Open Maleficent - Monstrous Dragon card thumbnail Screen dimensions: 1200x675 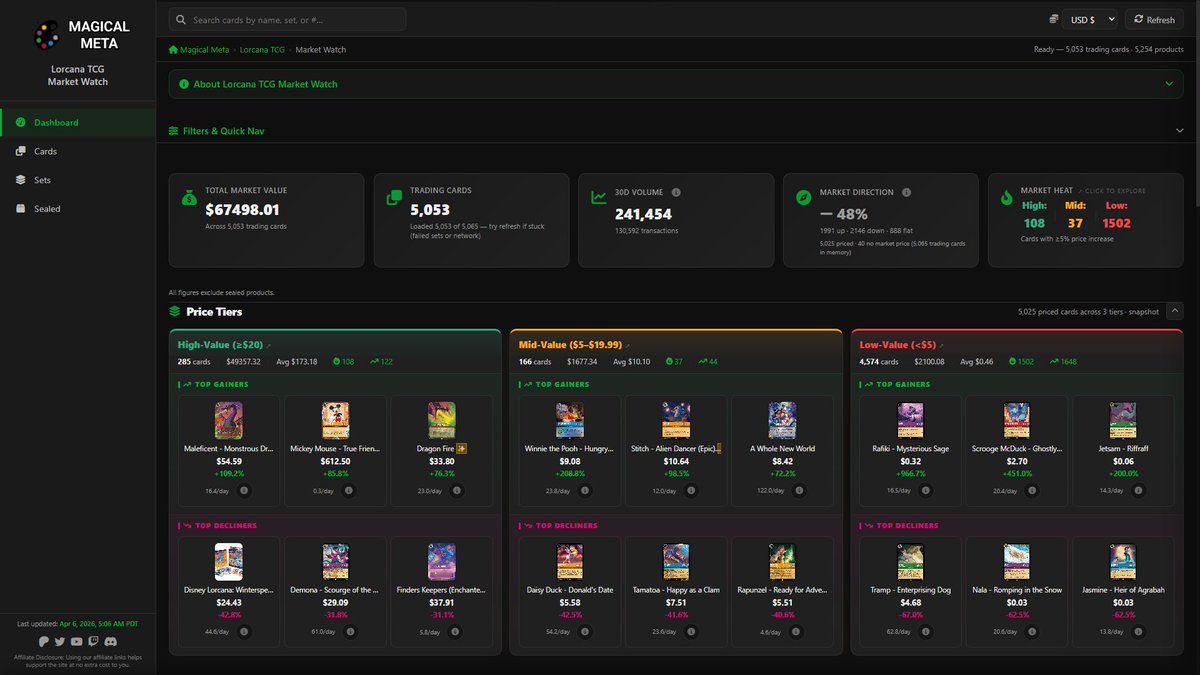point(229,421)
